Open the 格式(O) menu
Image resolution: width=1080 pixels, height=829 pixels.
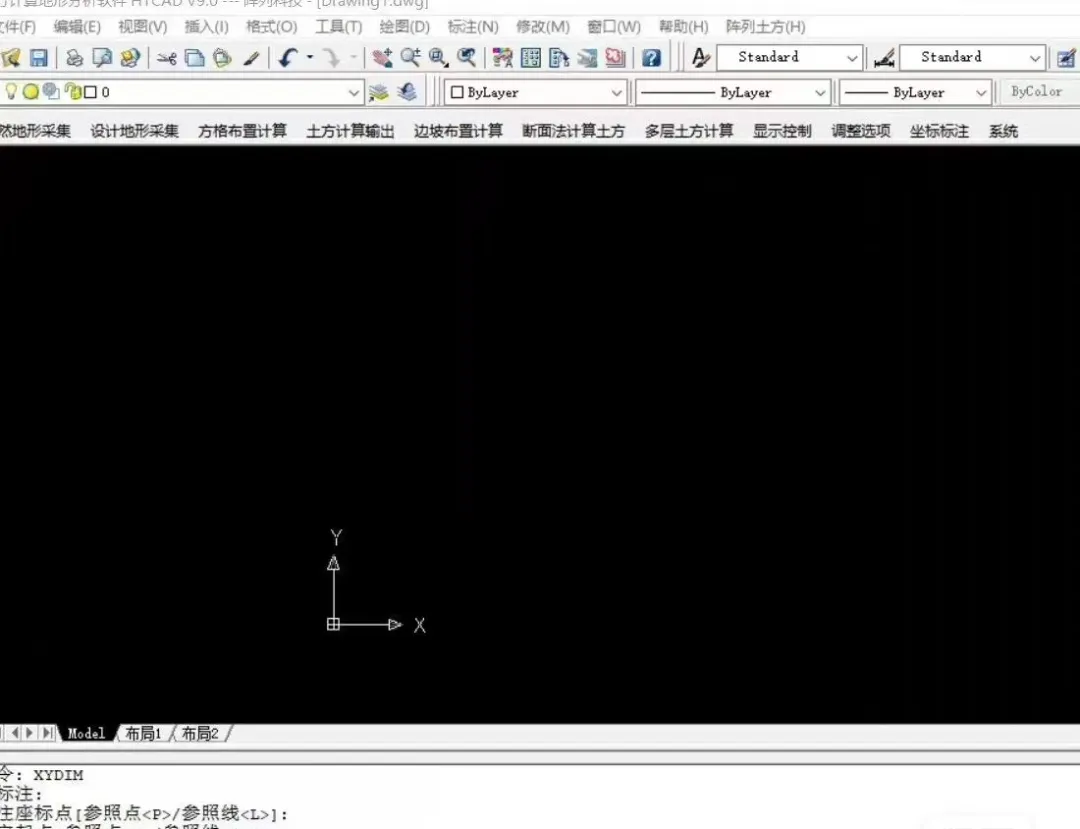click(271, 27)
